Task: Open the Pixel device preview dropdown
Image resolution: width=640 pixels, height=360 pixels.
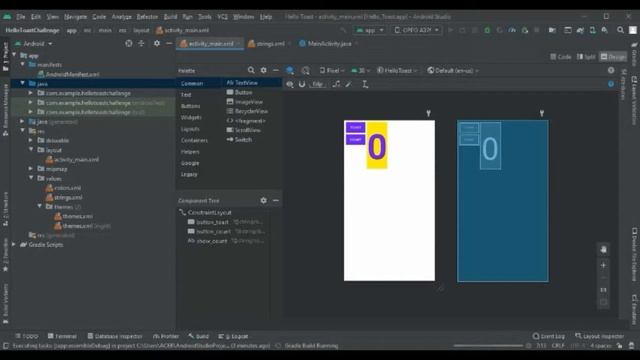Action: coord(332,70)
